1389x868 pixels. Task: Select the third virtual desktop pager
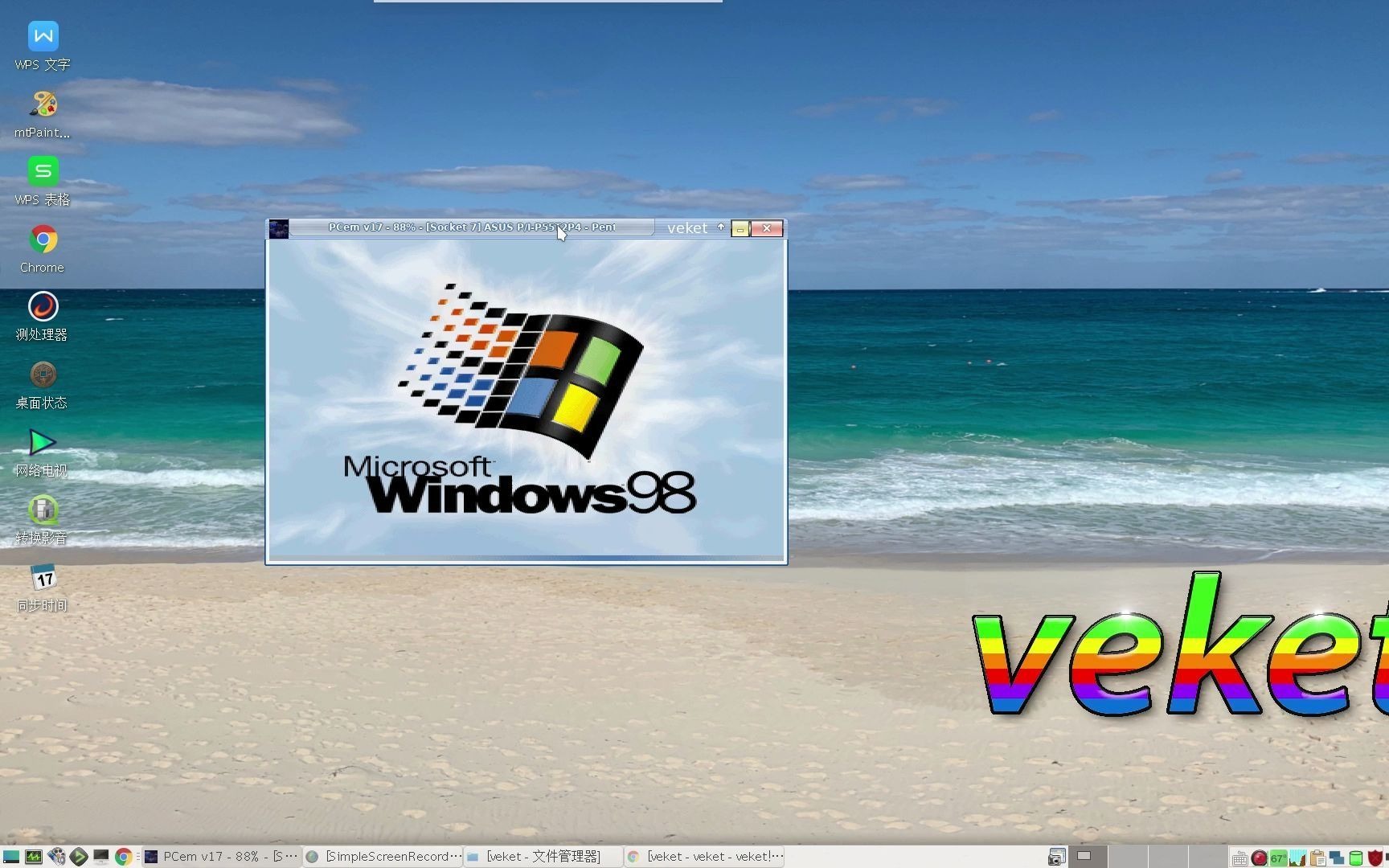tap(1168, 857)
